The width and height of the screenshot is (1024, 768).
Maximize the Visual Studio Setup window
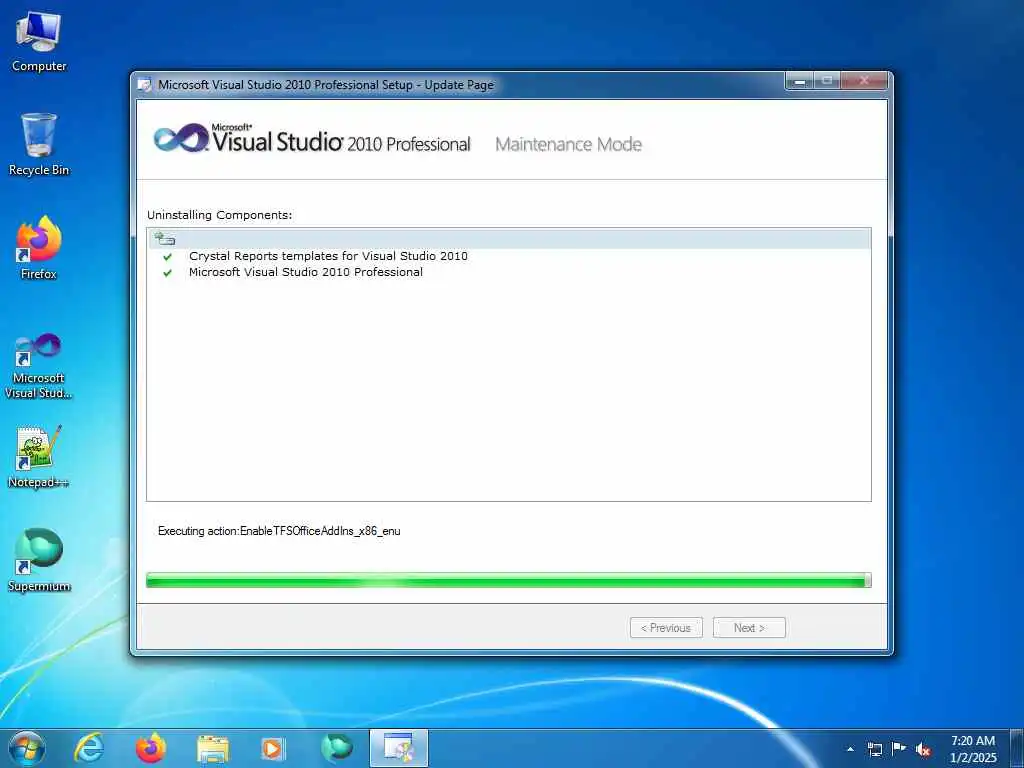[x=827, y=82]
